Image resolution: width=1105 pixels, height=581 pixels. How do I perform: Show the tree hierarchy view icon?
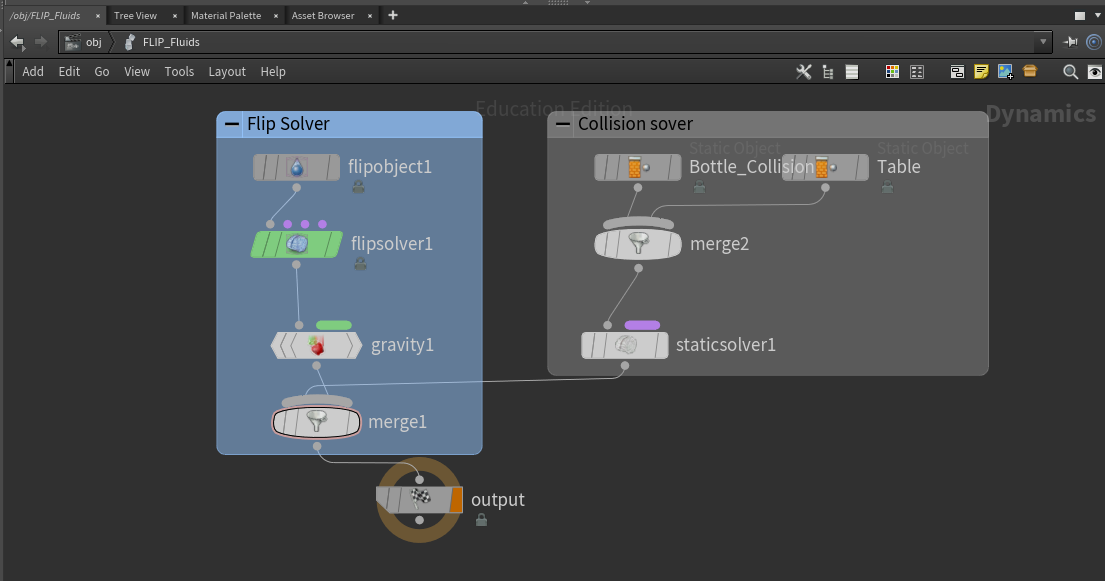828,72
